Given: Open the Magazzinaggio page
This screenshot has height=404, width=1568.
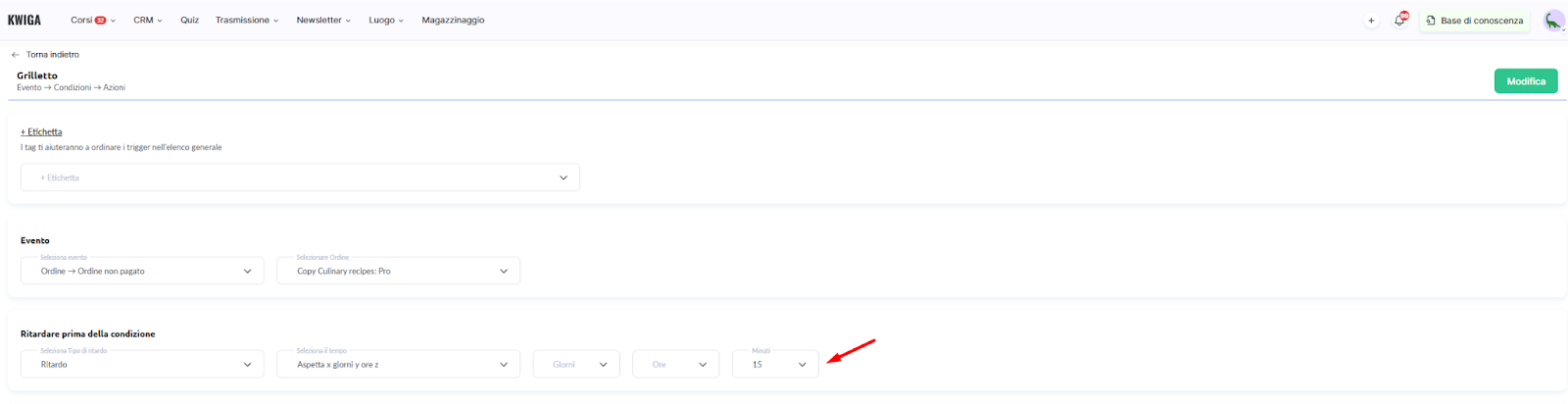Looking at the screenshot, I should click(453, 20).
